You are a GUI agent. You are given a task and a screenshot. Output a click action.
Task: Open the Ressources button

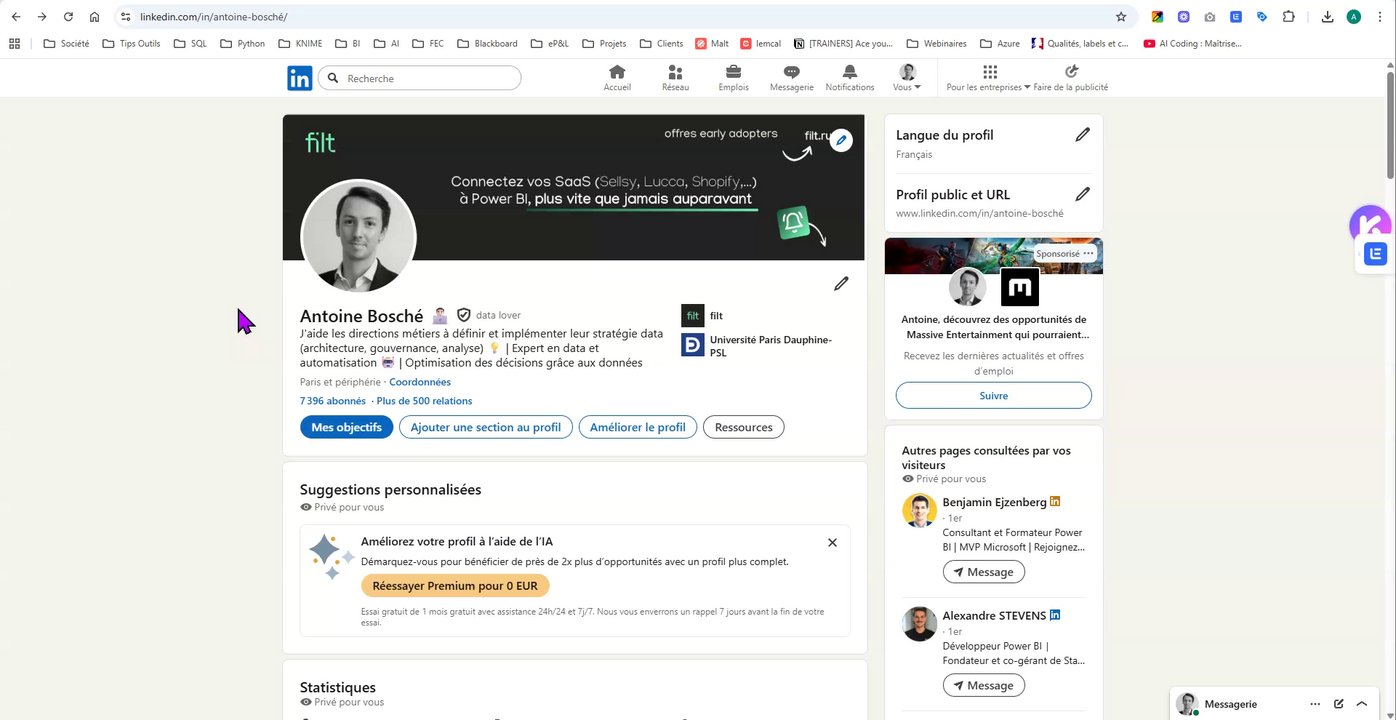(744, 427)
